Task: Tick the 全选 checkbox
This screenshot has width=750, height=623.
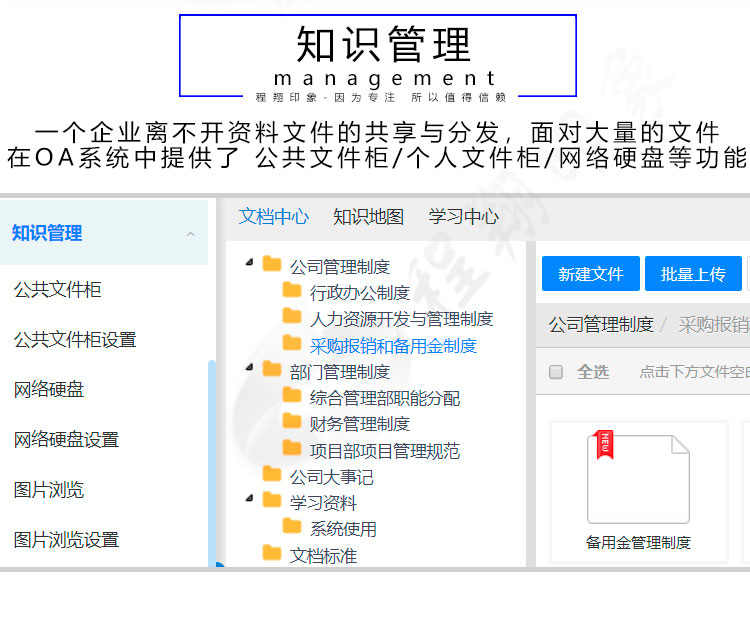Action: (556, 372)
